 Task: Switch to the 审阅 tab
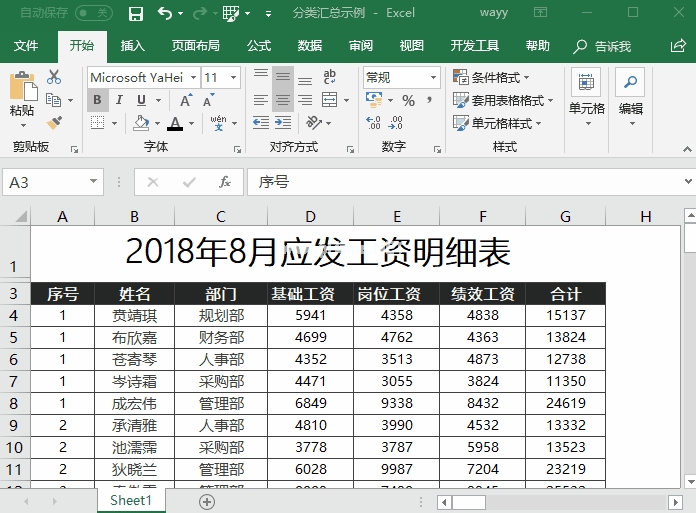[361, 46]
